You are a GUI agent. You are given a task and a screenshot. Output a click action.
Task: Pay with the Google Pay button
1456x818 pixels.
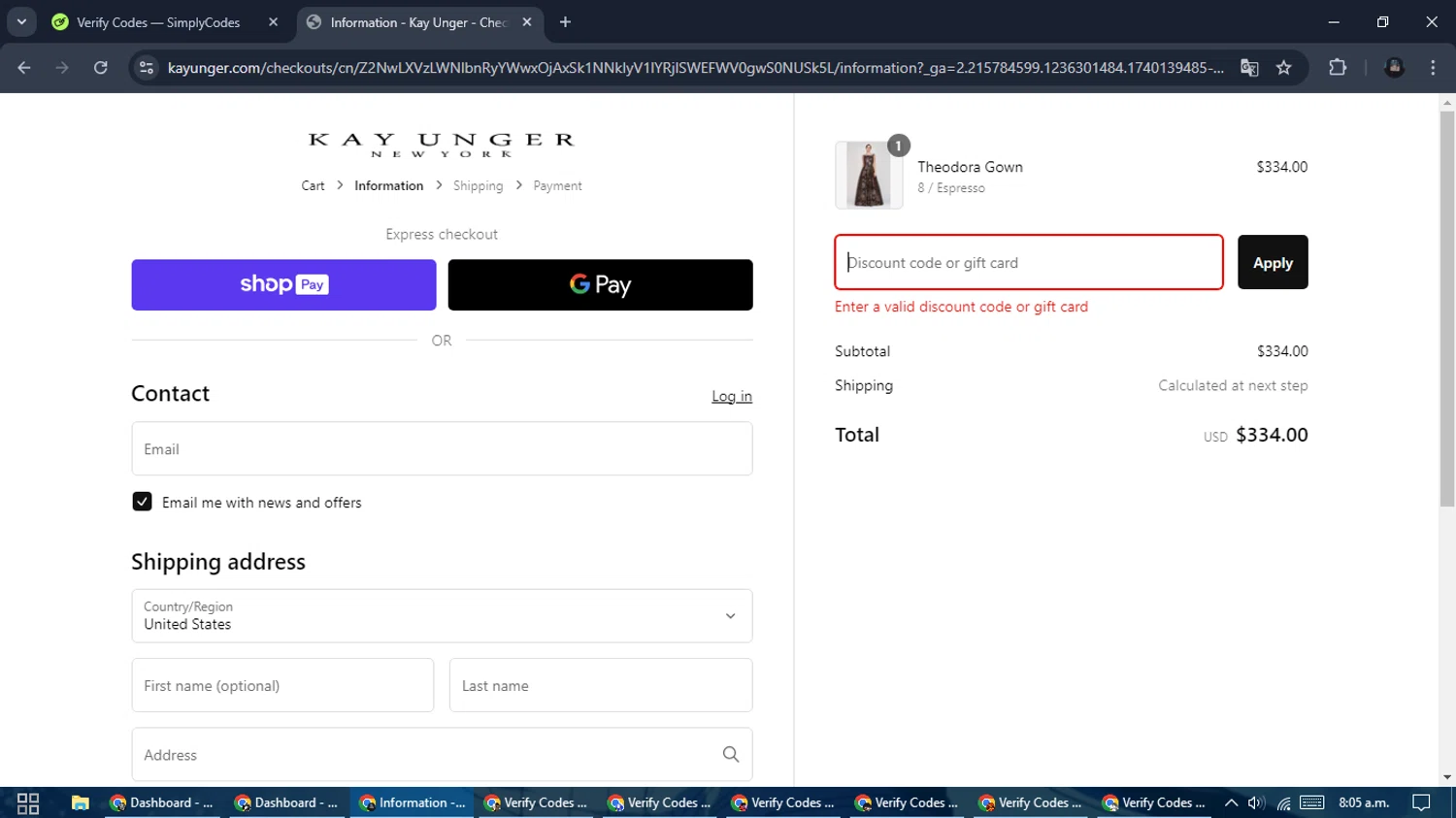point(600,284)
